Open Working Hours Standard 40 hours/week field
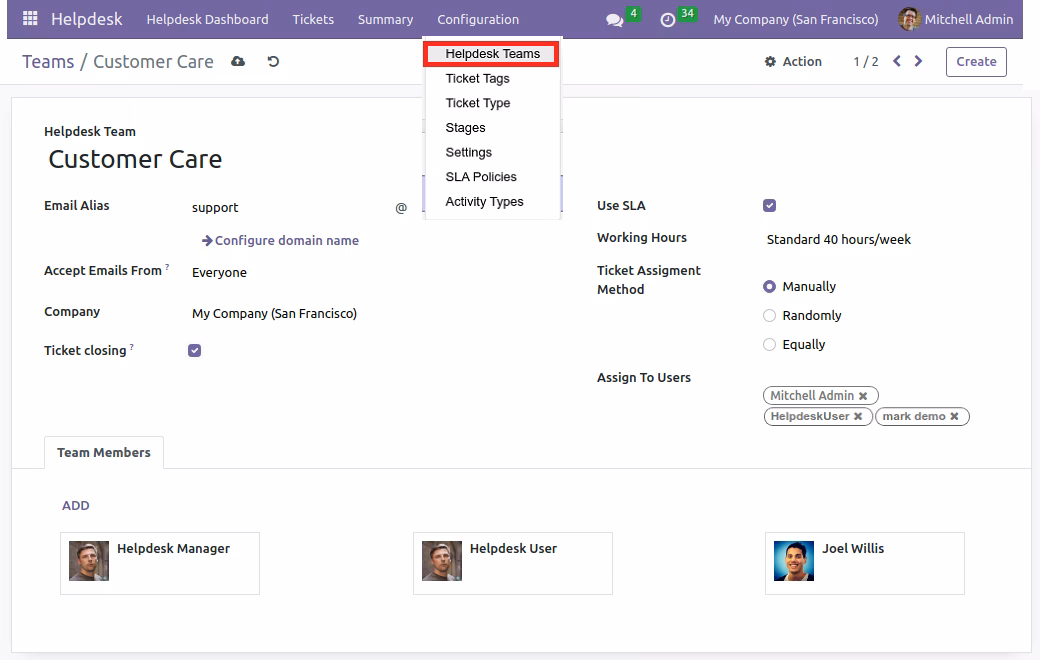Image resolution: width=1040 pixels, height=660 pixels. pos(838,239)
